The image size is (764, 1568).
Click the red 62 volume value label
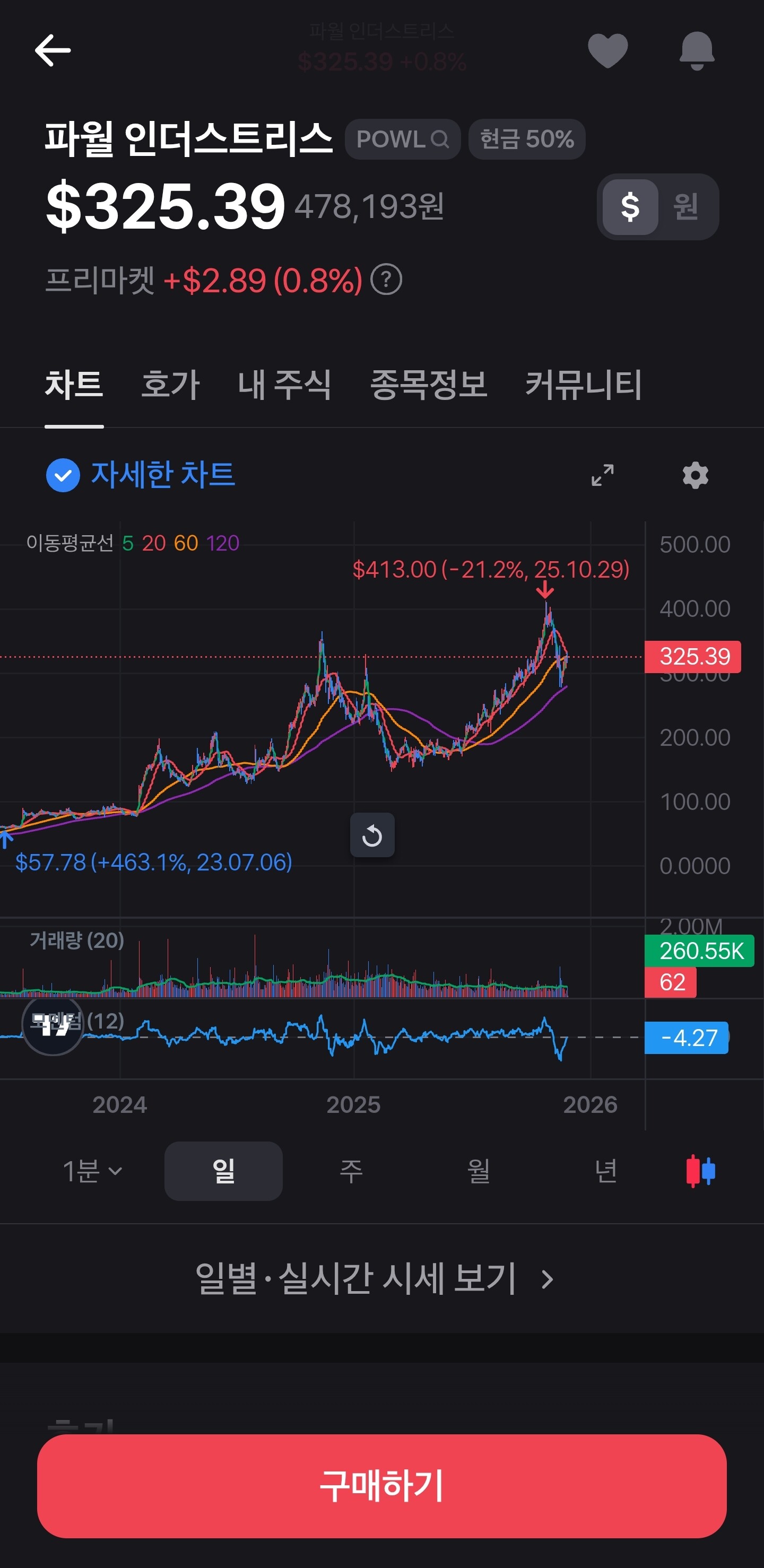671,982
